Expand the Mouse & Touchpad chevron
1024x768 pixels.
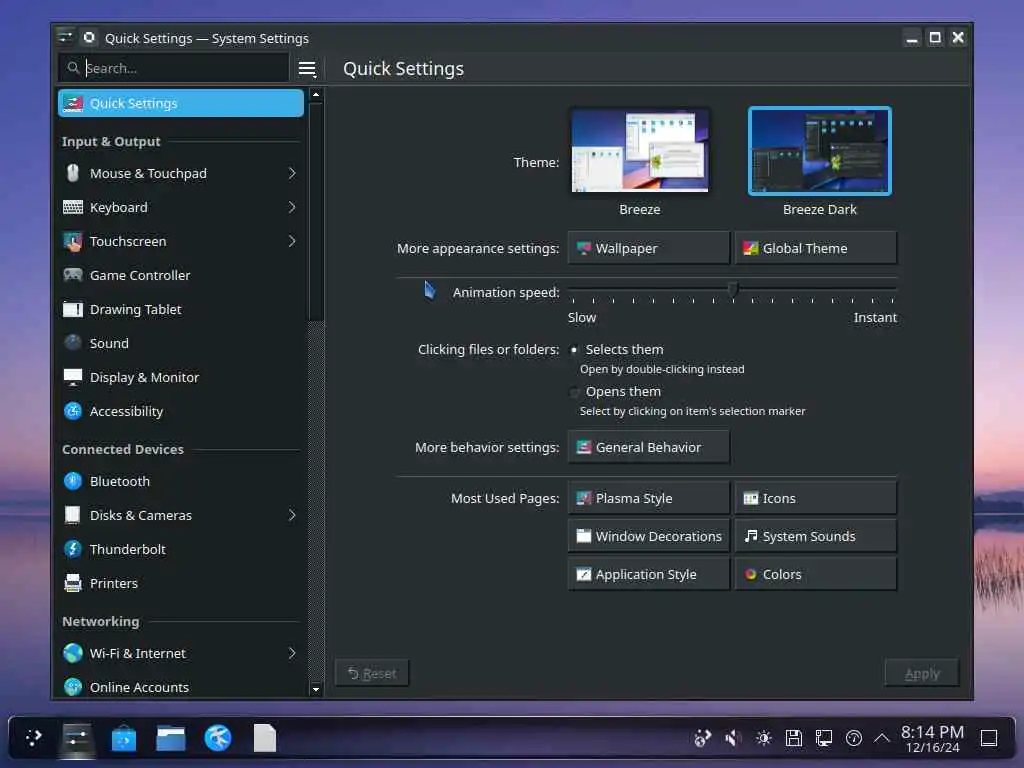point(292,173)
